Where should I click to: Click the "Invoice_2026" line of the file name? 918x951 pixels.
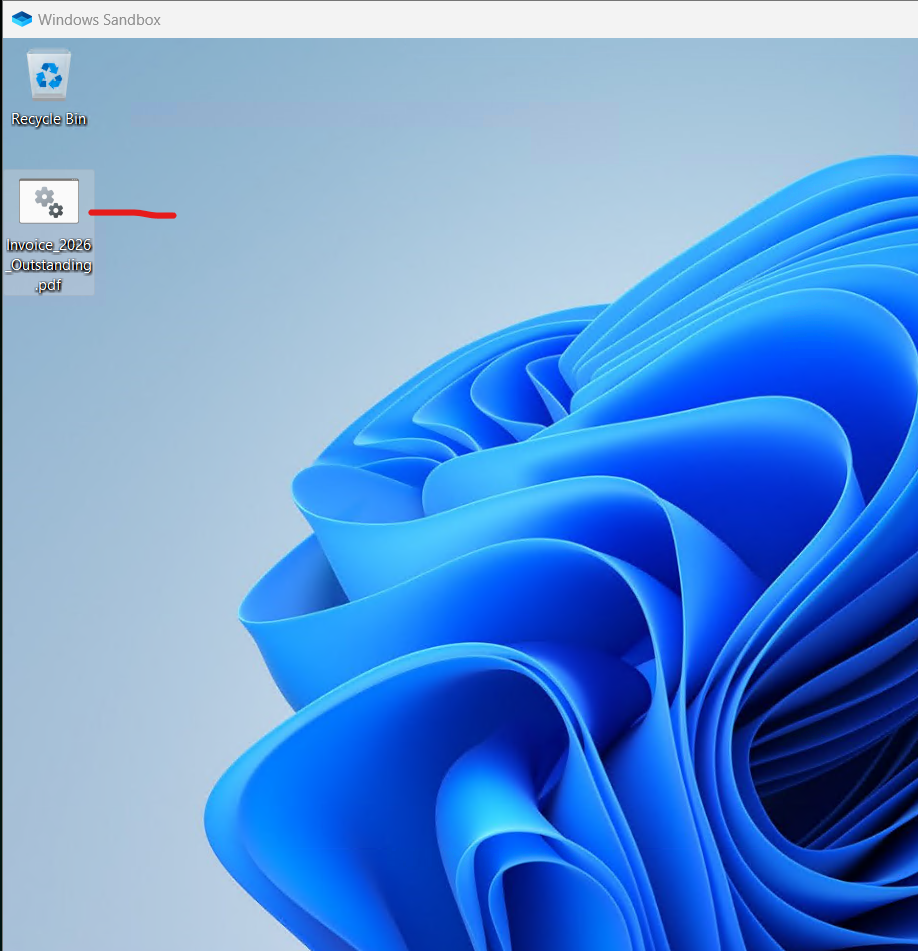pyautogui.click(x=49, y=245)
